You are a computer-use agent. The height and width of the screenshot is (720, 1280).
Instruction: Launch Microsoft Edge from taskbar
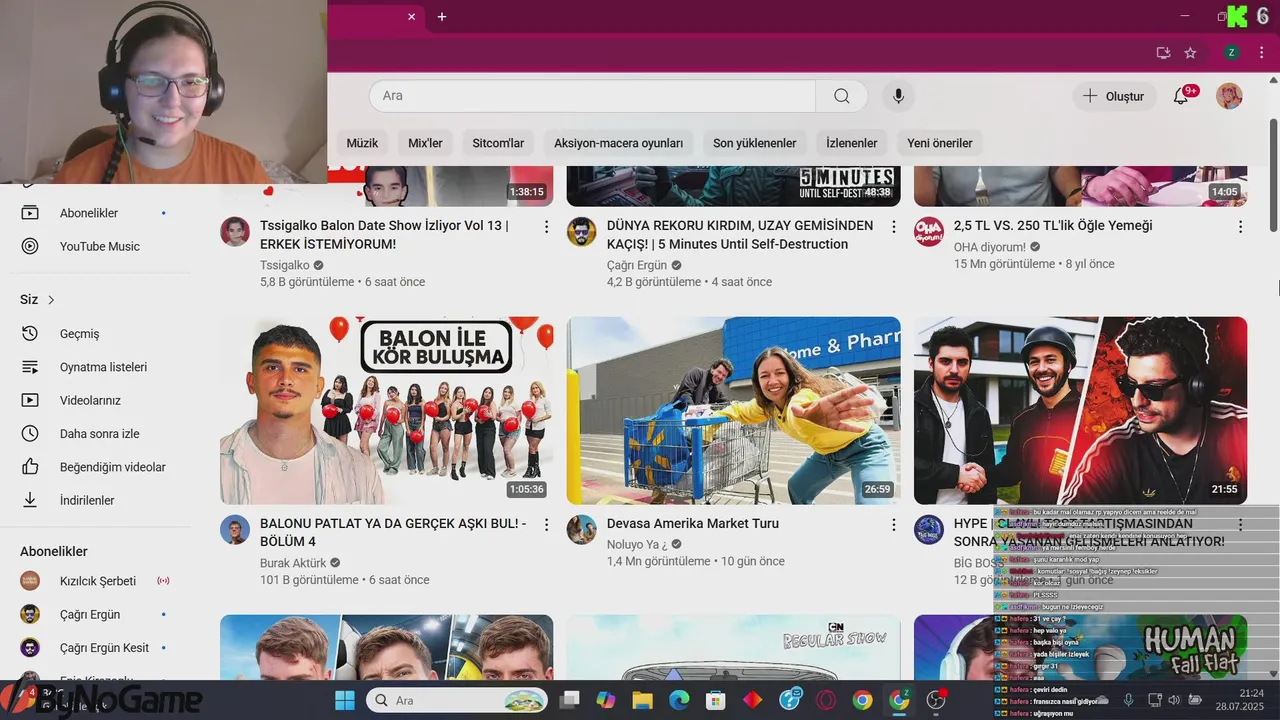[678, 700]
